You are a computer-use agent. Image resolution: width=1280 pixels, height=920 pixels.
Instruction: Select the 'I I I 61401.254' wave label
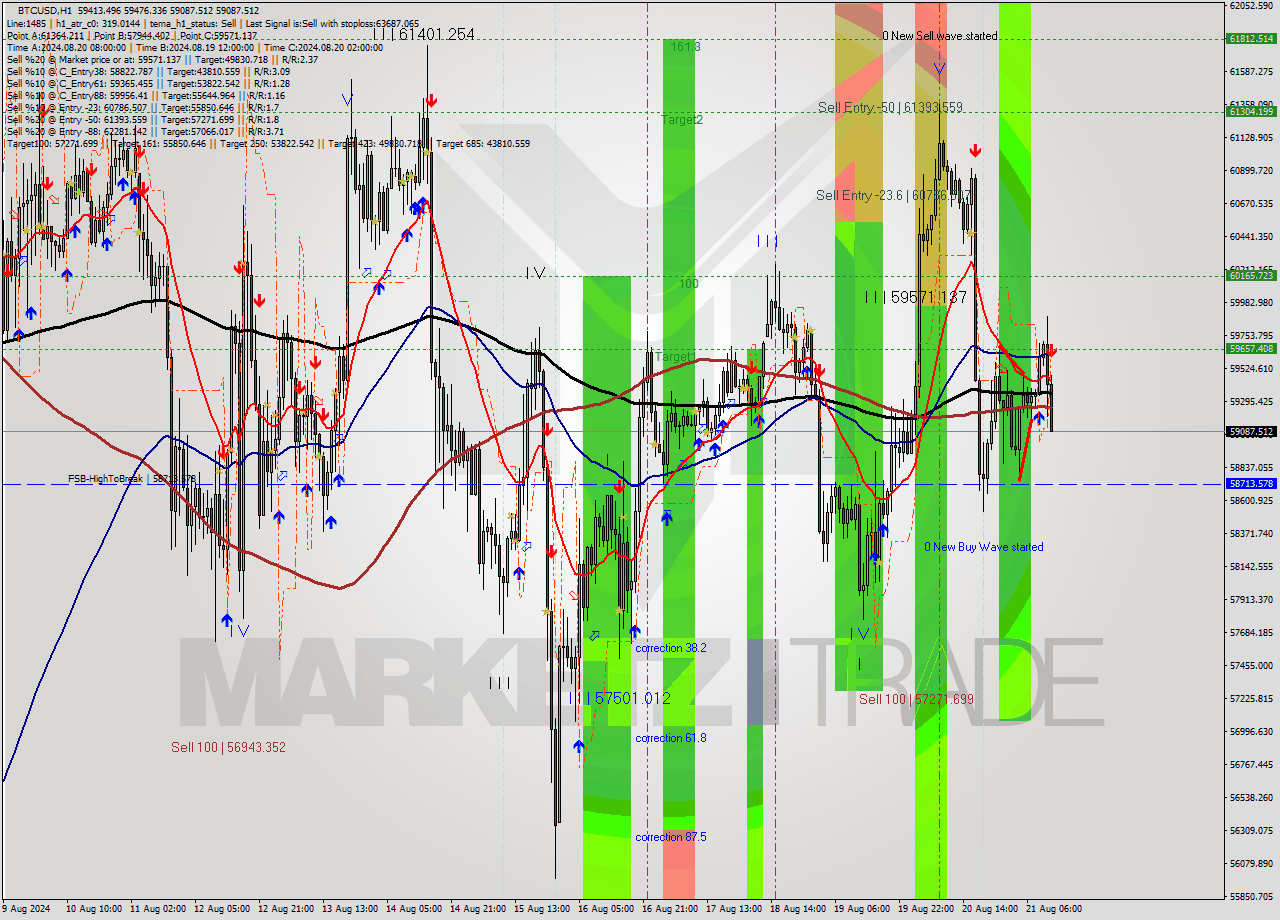pos(423,34)
